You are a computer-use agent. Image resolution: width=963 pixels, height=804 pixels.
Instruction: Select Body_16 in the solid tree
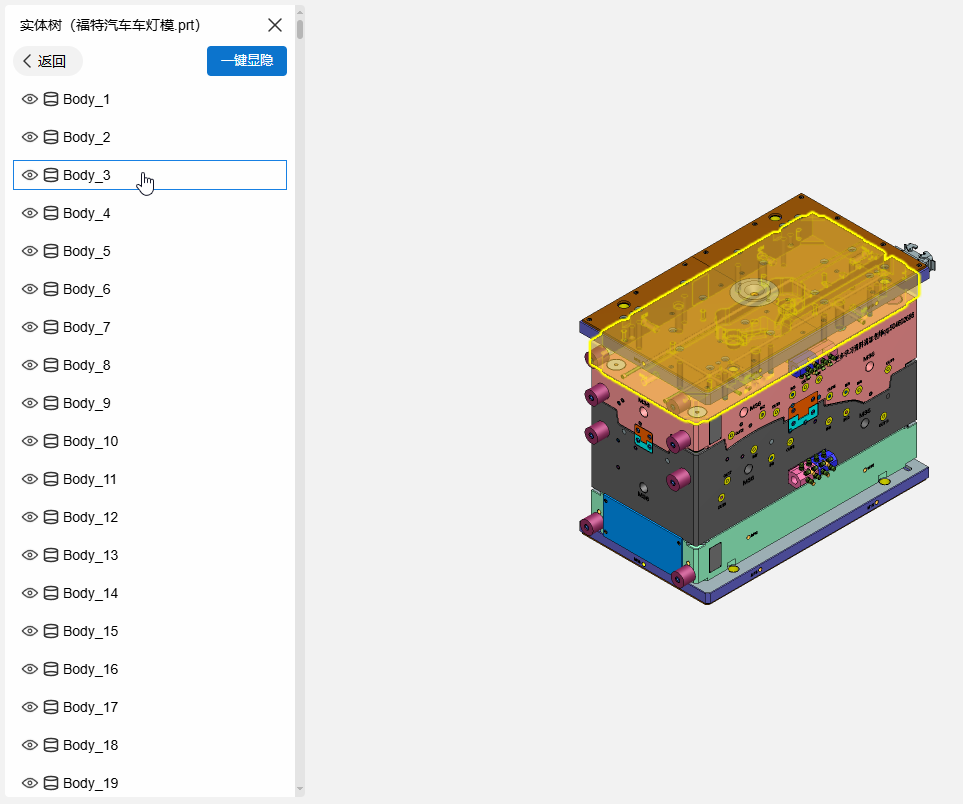(x=90, y=669)
